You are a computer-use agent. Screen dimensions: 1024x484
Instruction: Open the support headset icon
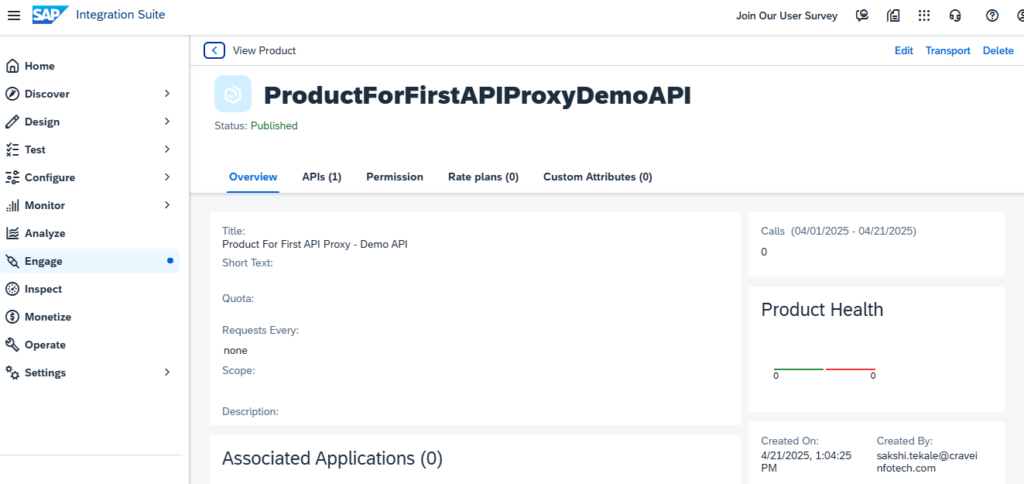pos(955,16)
